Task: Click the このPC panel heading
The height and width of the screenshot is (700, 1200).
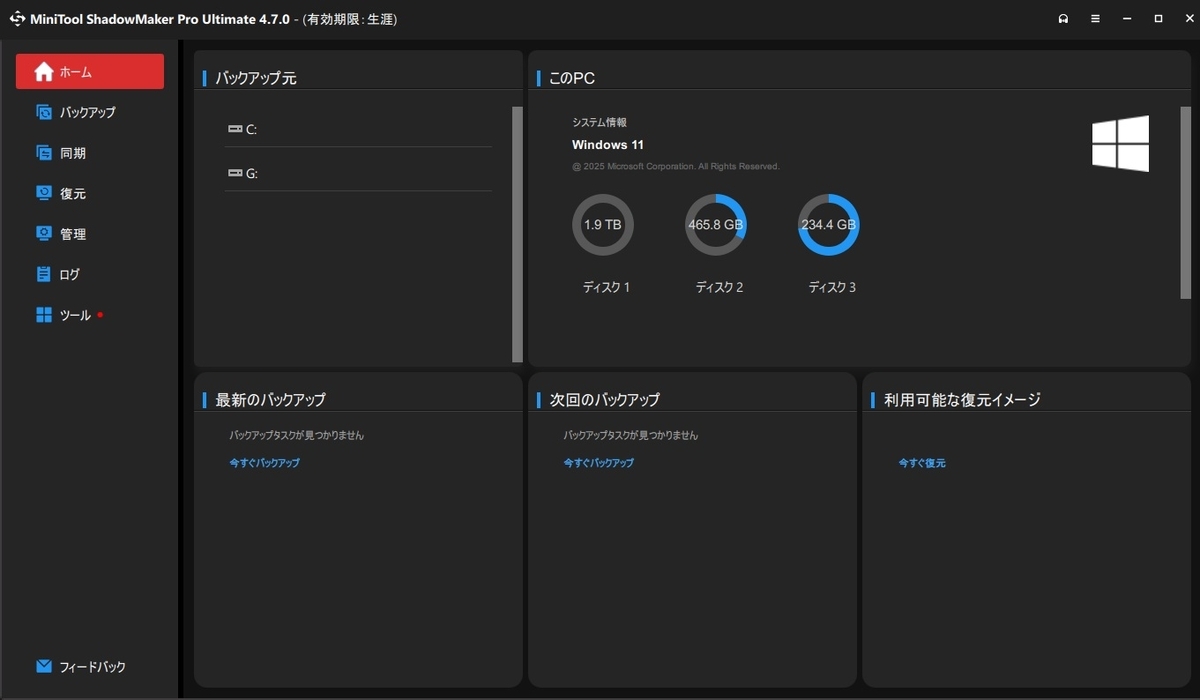Action: point(573,78)
